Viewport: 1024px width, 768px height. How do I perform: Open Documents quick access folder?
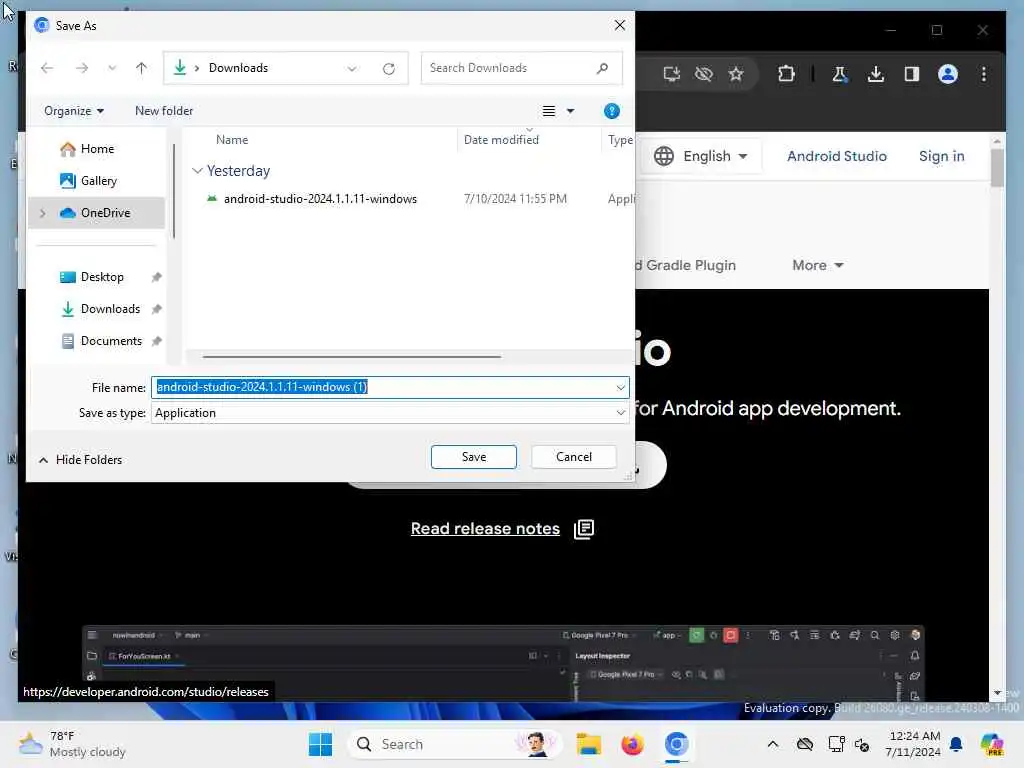click(111, 341)
